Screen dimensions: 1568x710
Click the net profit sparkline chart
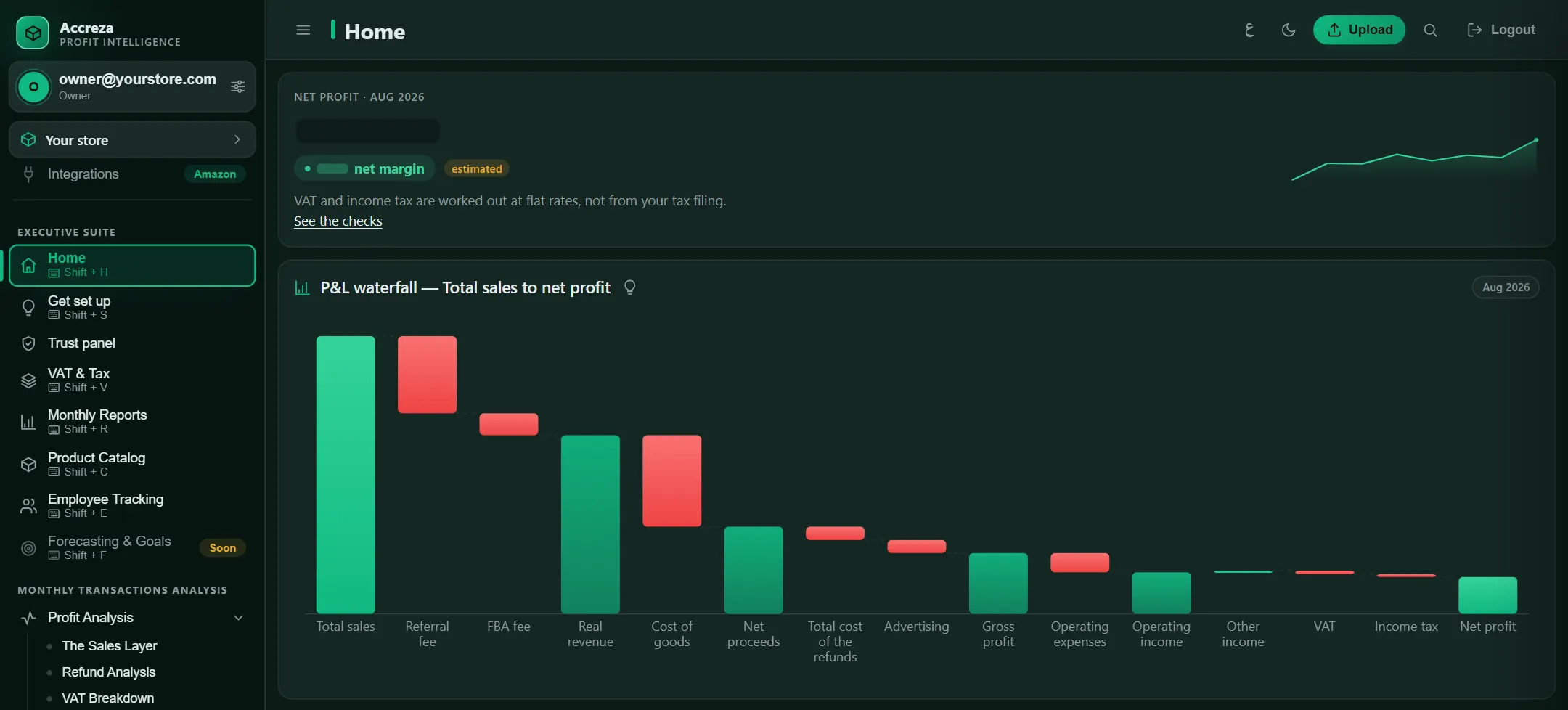(1414, 160)
